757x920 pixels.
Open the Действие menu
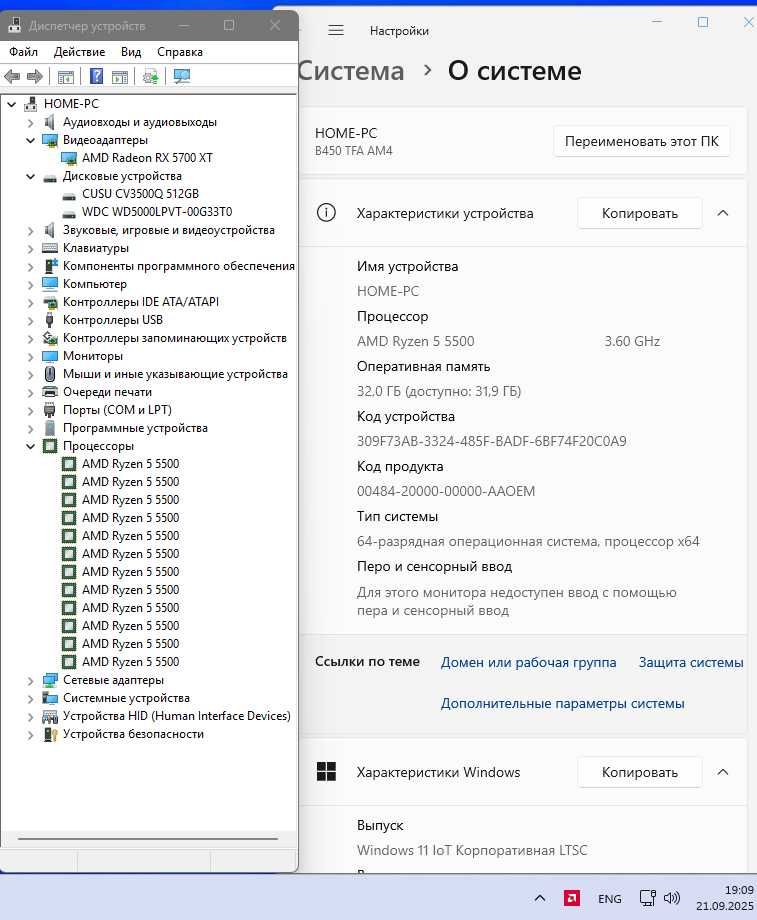click(79, 52)
